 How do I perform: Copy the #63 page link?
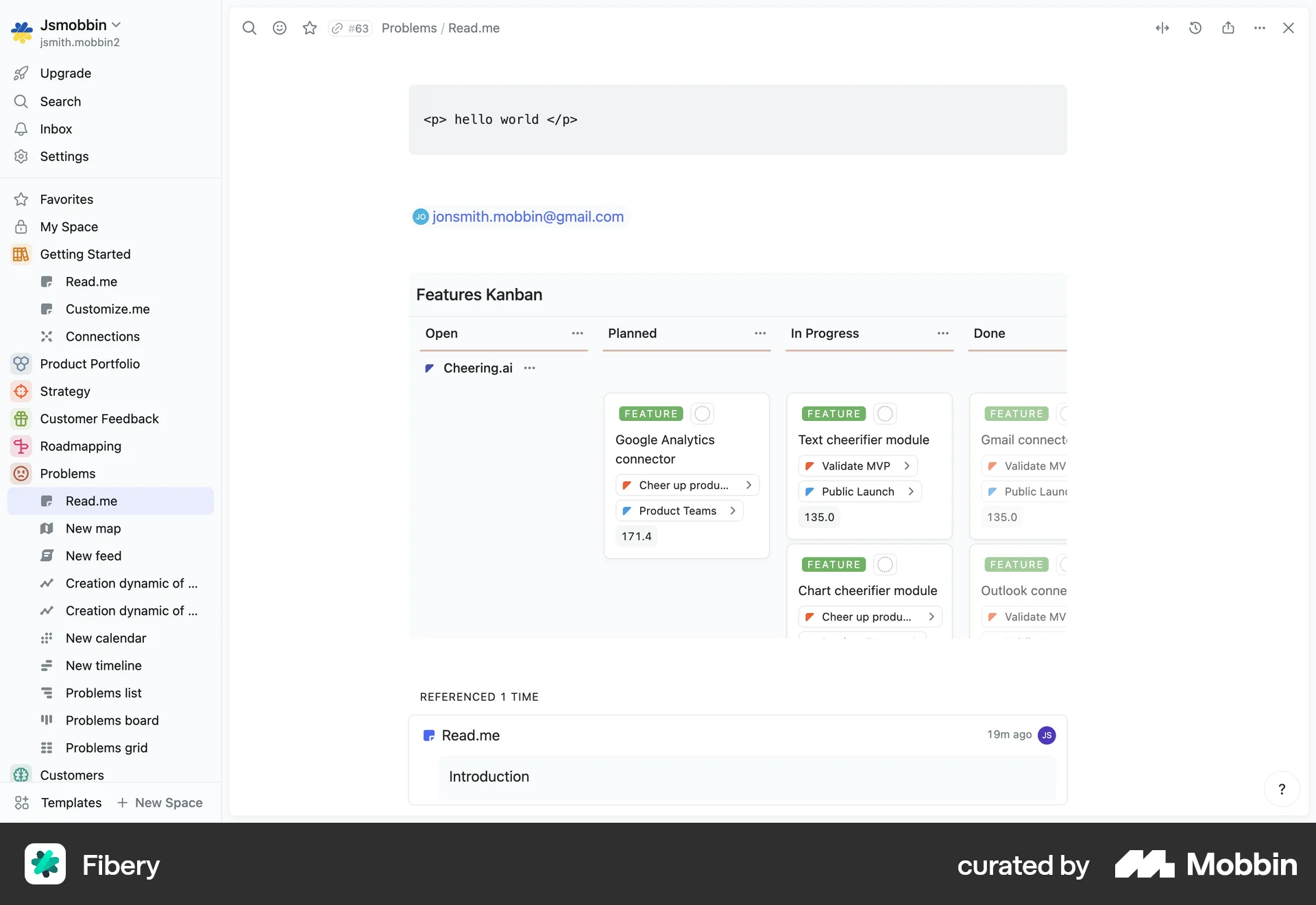point(350,28)
